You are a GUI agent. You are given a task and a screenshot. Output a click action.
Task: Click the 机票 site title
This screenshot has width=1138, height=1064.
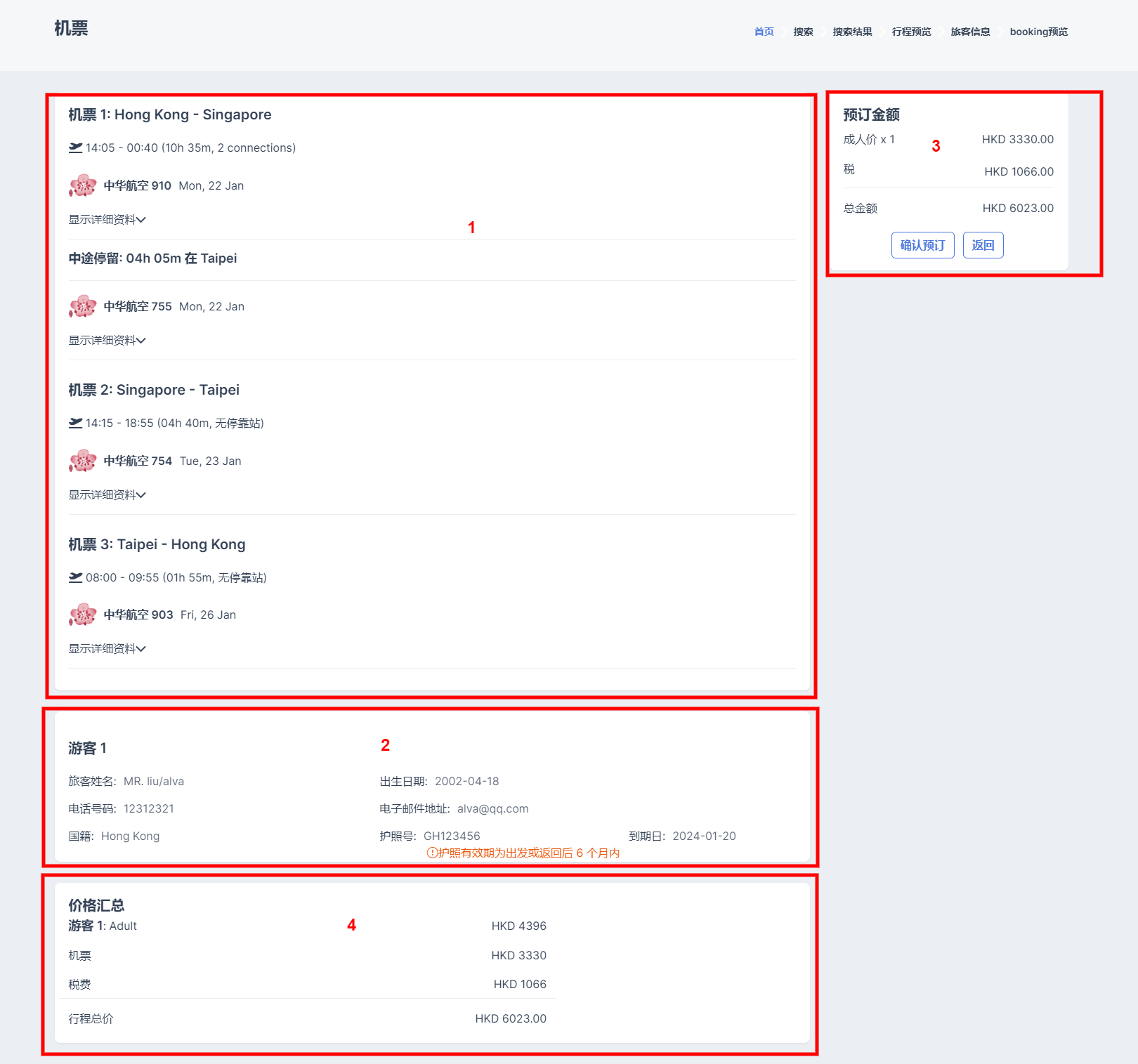[x=71, y=28]
